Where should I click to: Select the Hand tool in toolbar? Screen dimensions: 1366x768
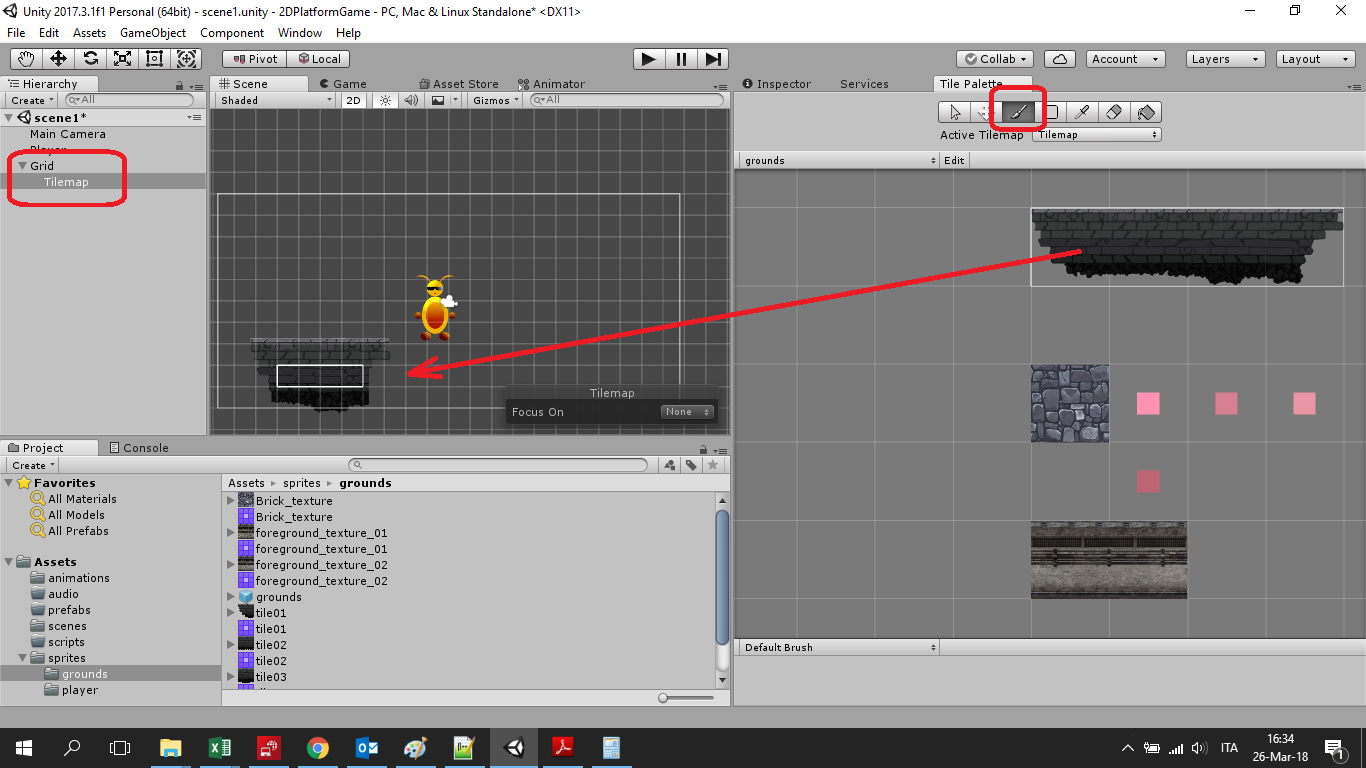[x=26, y=59]
